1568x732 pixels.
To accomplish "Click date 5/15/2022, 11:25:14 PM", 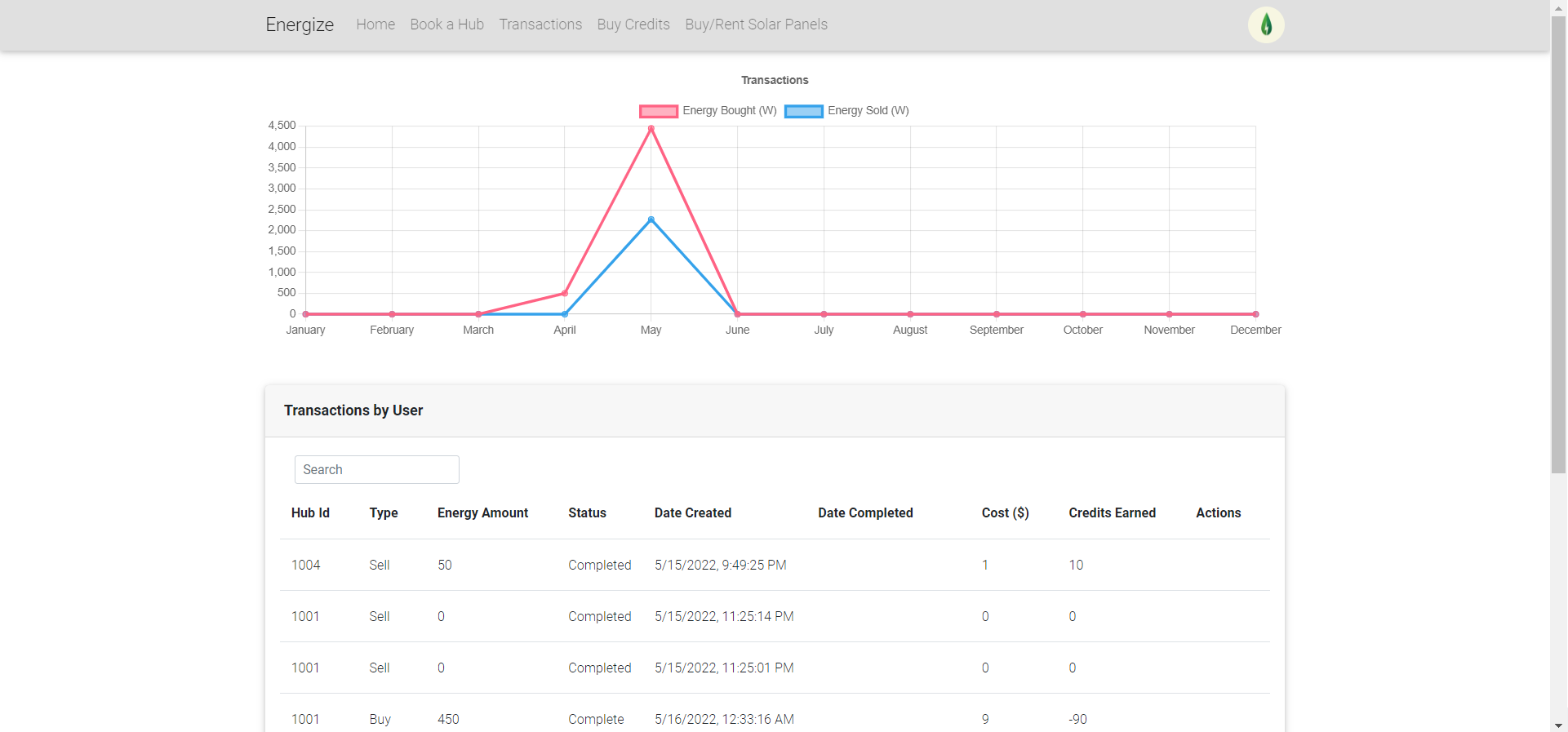I will pyautogui.click(x=724, y=616).
